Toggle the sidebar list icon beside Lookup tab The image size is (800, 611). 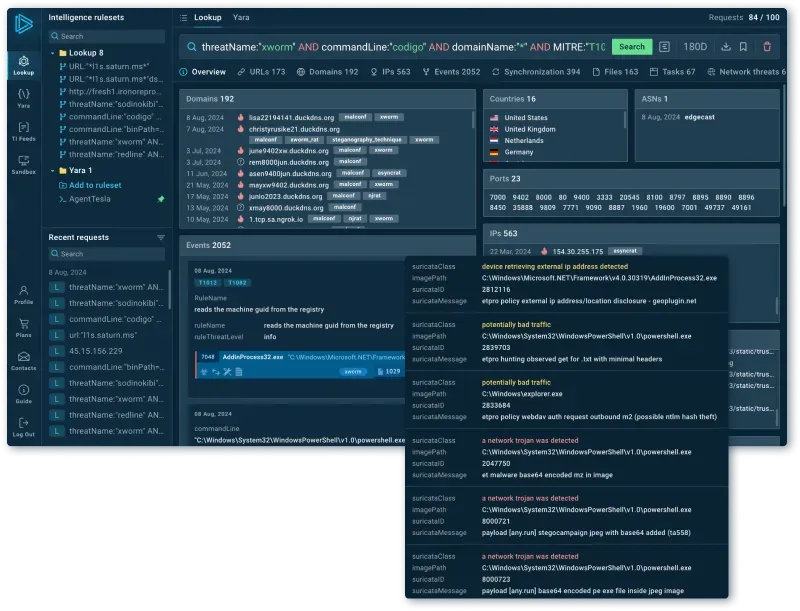(x=182, y=18)
